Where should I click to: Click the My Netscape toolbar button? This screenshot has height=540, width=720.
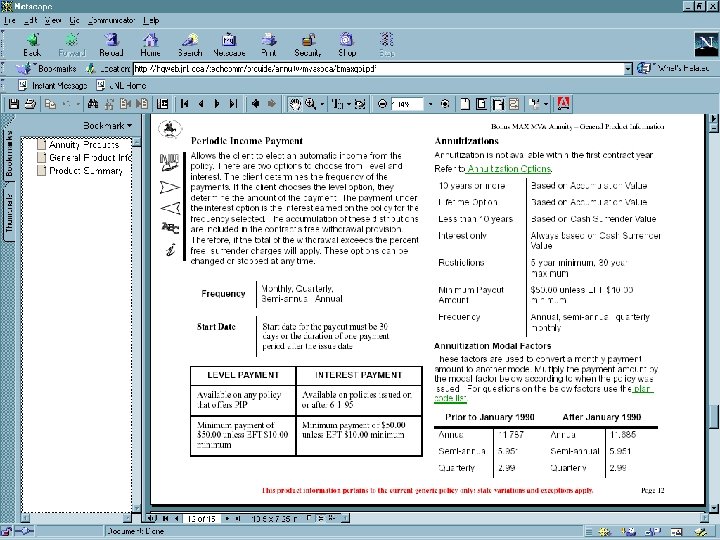(x=229, y=45)
